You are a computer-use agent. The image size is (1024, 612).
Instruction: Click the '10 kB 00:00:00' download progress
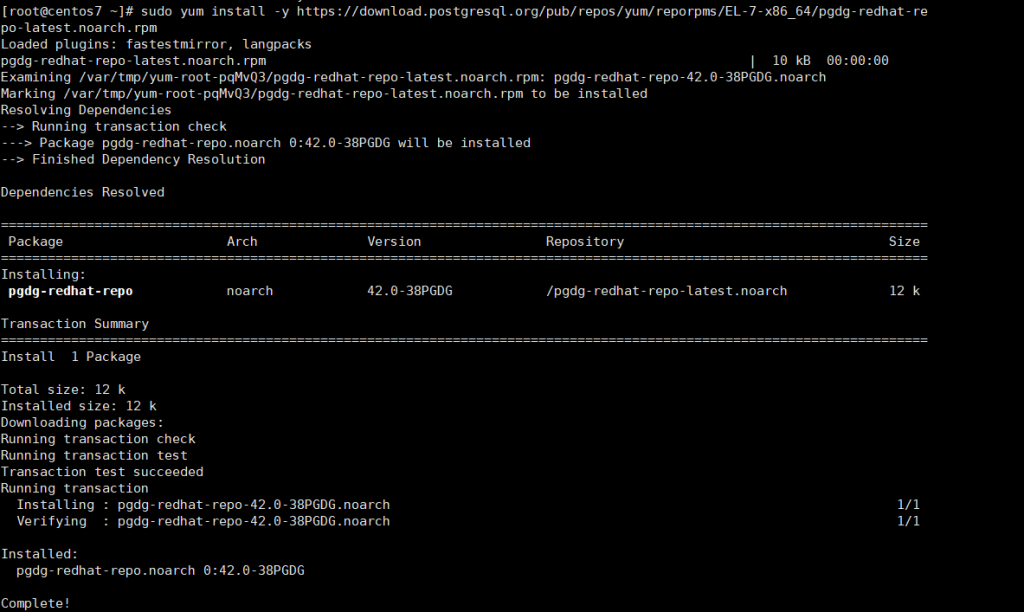[830, 61]
